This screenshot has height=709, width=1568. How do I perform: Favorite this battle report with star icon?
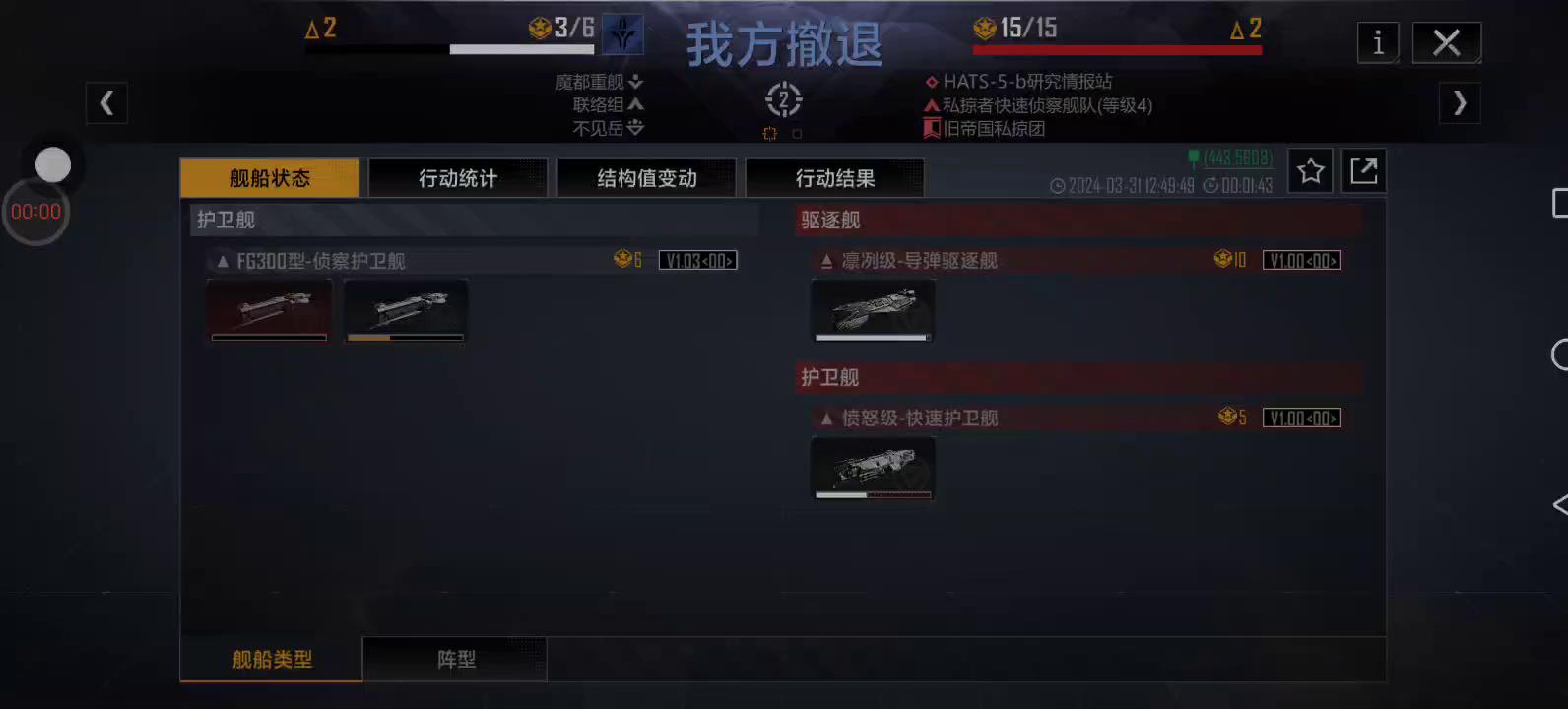1310,171
